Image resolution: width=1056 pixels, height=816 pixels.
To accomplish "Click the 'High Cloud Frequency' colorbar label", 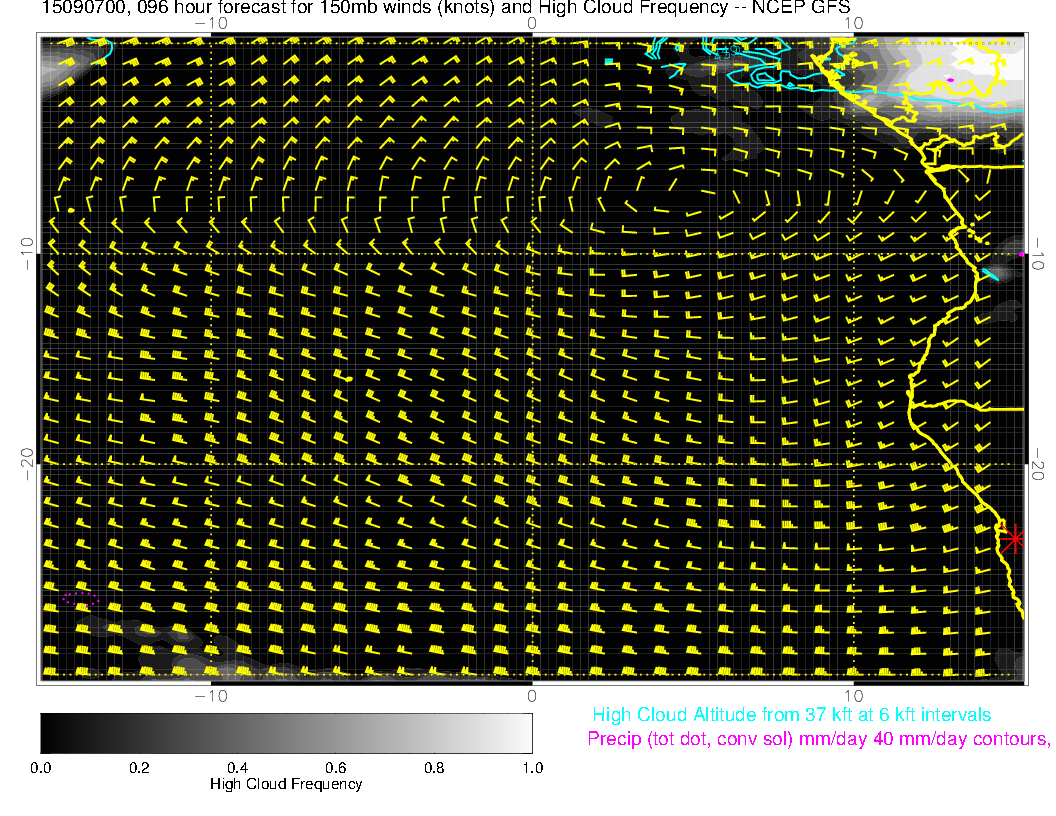I will pos(286,784).
